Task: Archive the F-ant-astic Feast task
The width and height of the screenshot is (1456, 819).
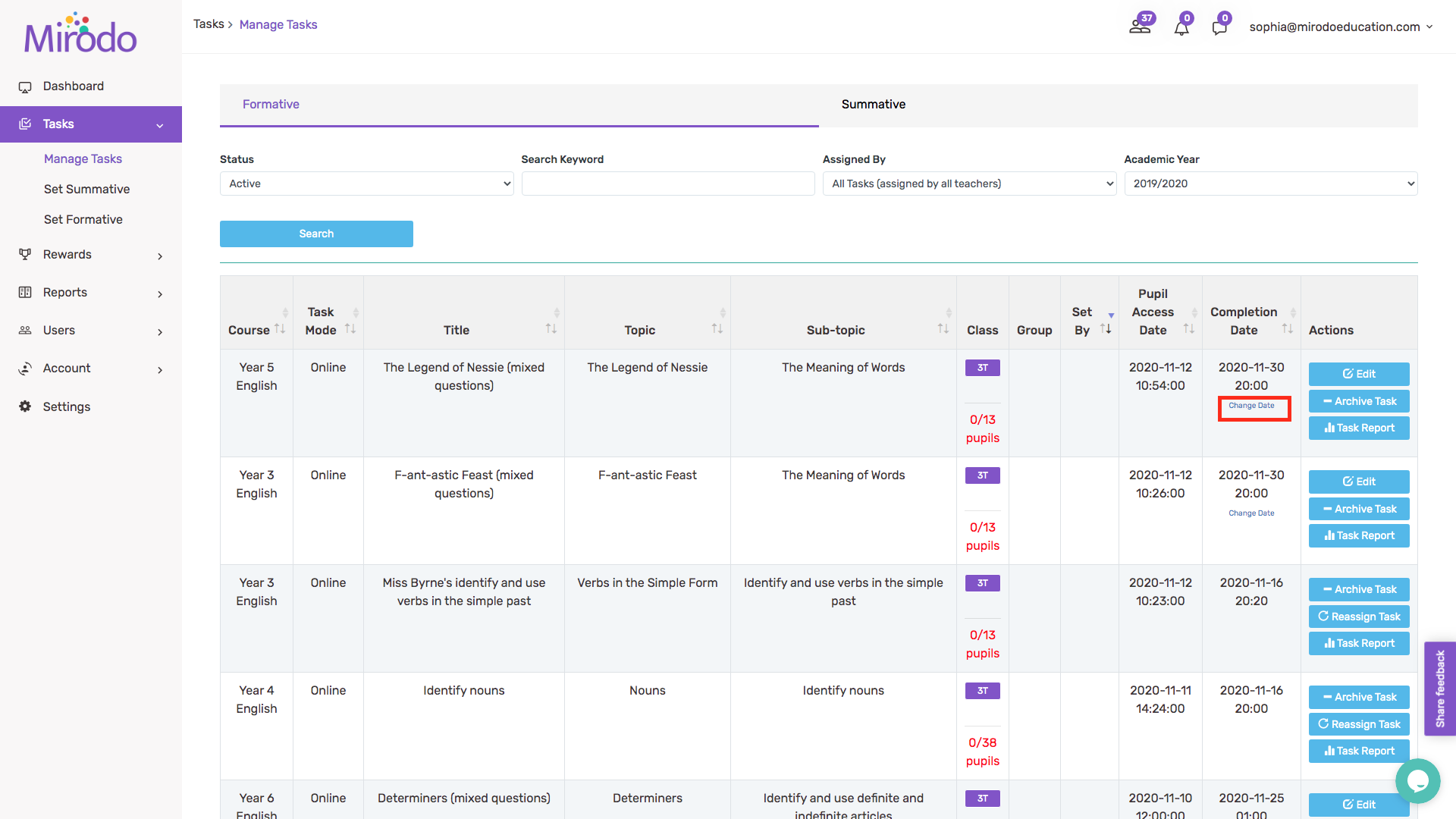Action: point(1359,509)
